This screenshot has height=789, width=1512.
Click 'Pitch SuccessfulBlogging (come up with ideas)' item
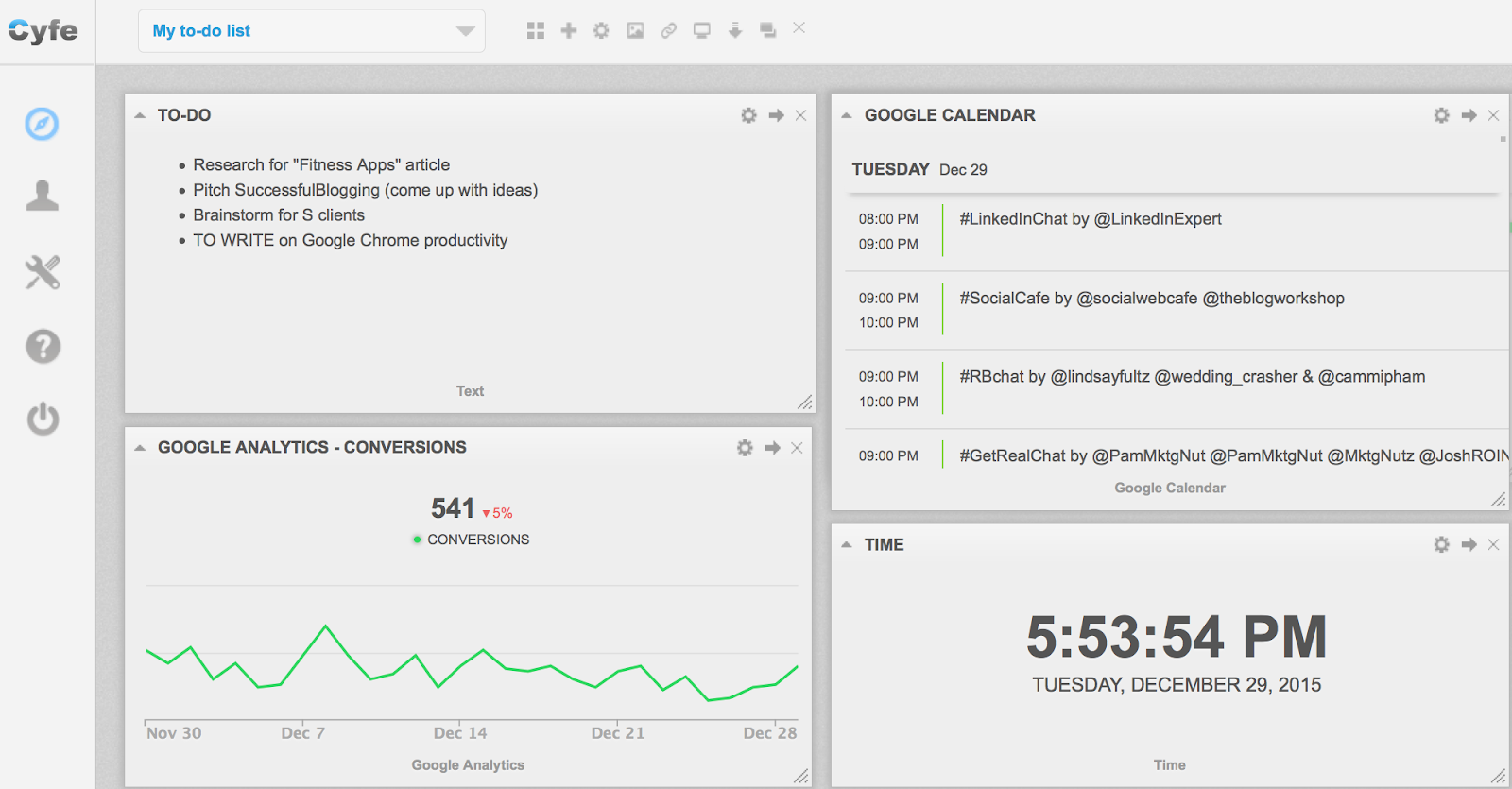point(366,190)
